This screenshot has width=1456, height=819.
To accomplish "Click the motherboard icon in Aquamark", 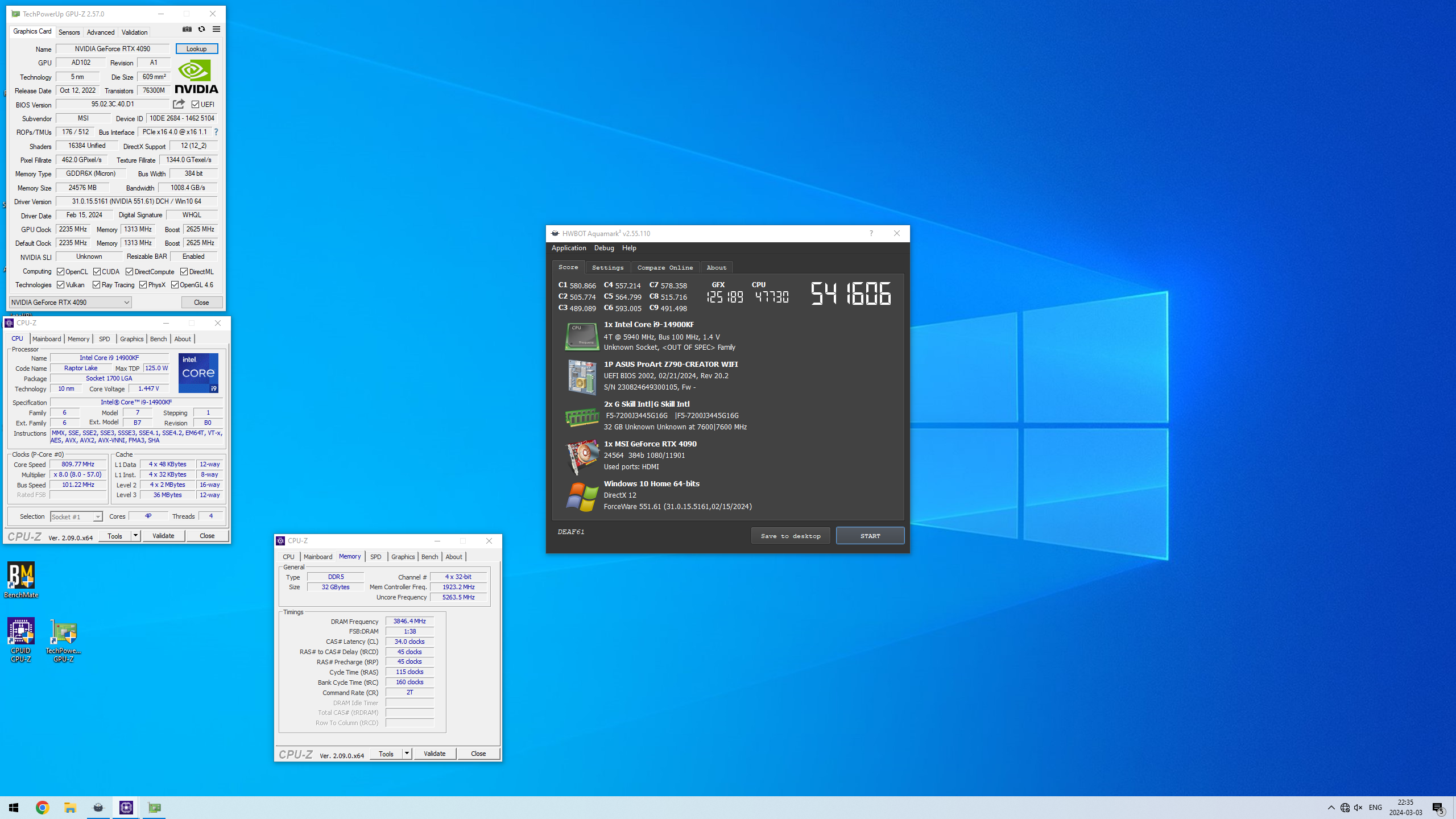I will 582,377.
